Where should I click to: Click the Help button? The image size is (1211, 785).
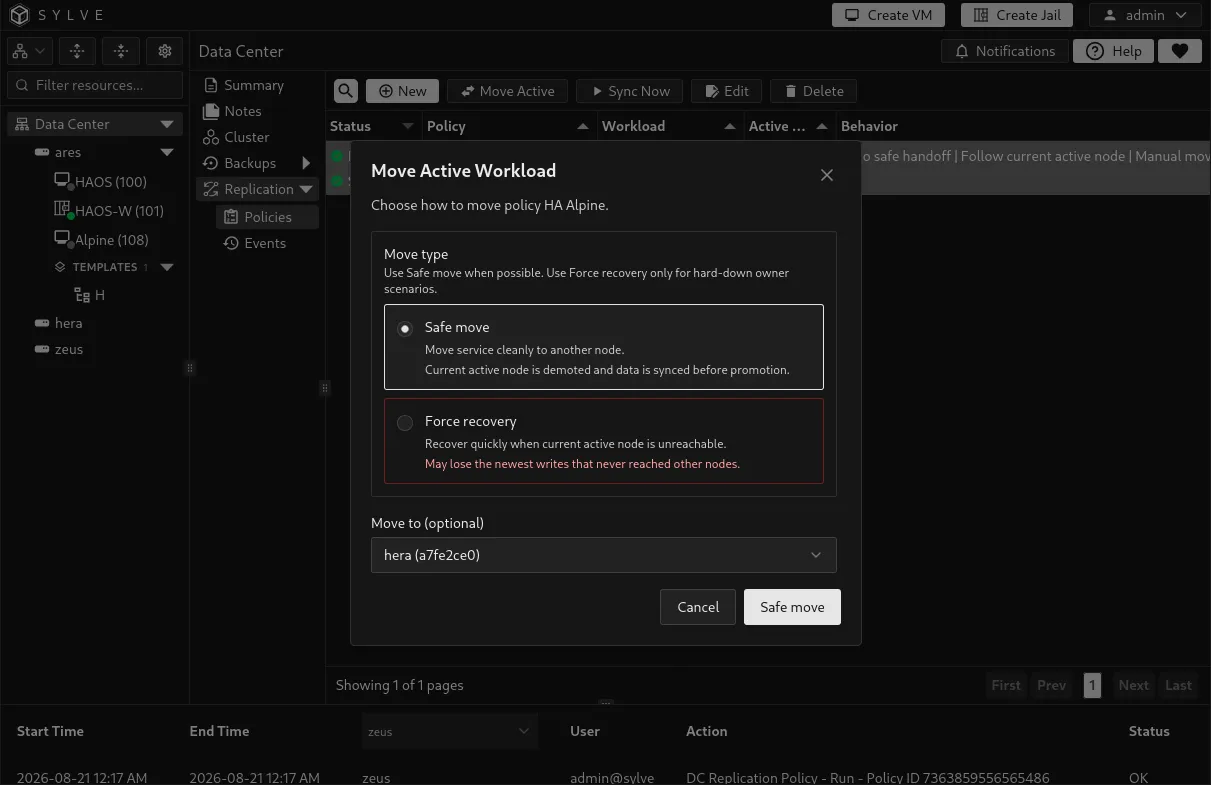click(x=1113, y=51)
